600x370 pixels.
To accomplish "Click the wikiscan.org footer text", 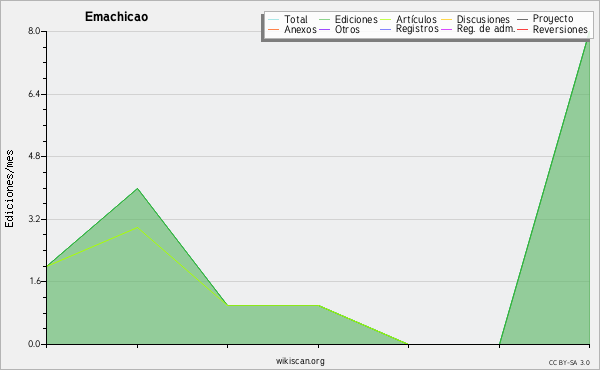I will (x=300, y=361).
